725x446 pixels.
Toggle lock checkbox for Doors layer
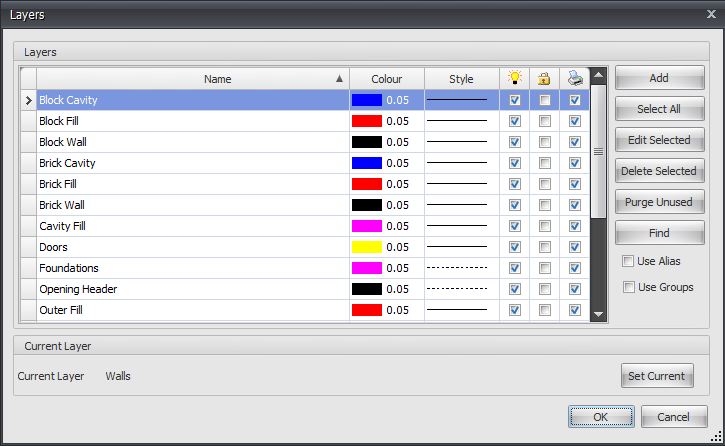pyautogui.click(x=545, y=247)
